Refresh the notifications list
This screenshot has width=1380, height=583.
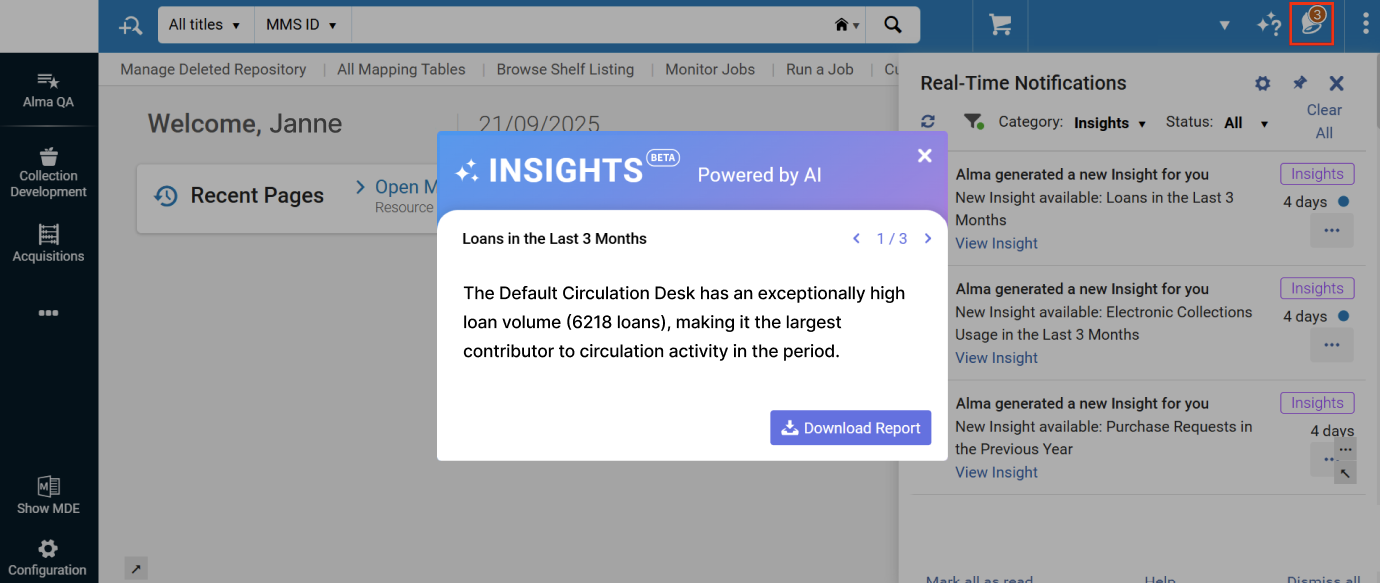pyautogui.click(x=928, y=121)
